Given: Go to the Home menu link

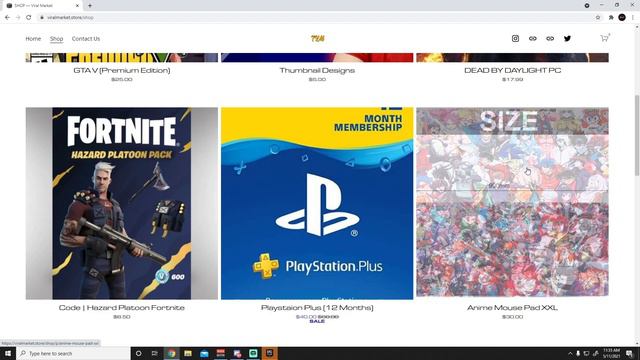Looking at the screenshot, I should (33, 38).
